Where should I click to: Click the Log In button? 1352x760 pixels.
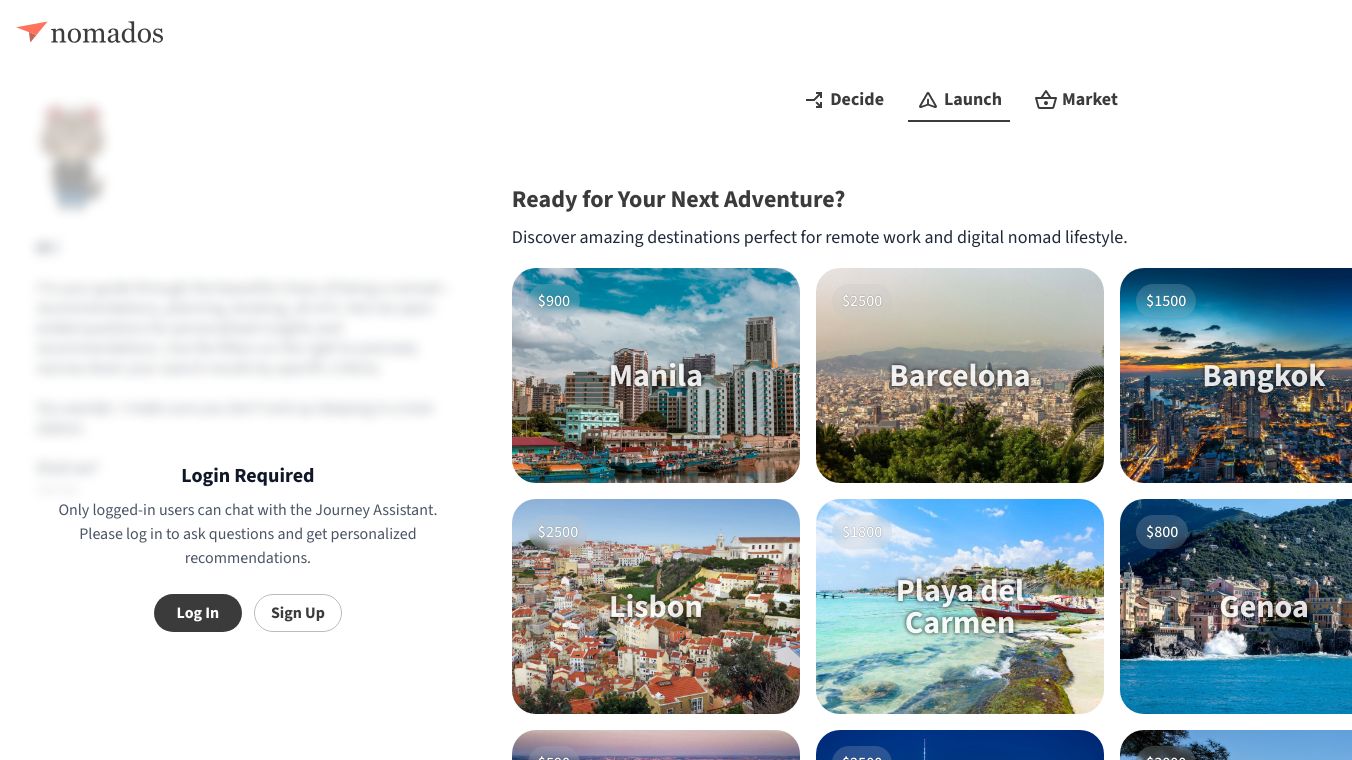[198, 613]
